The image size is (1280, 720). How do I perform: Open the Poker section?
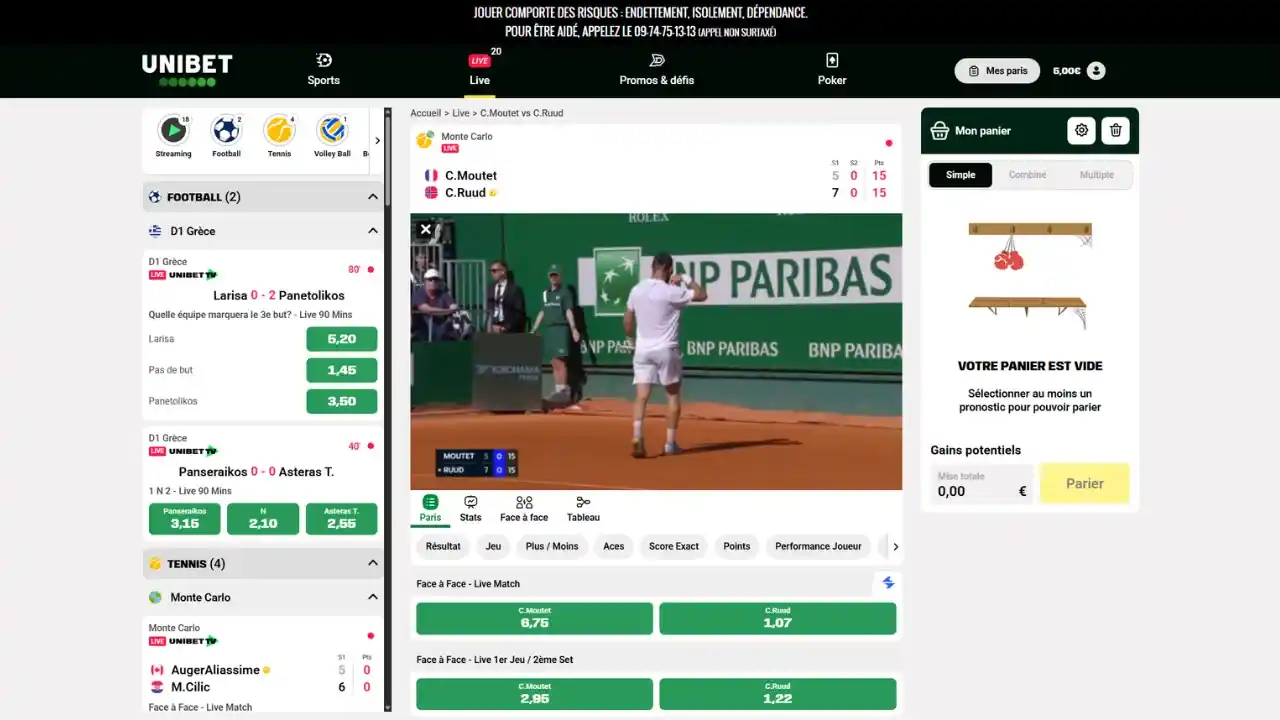click(x=832, y=70)
